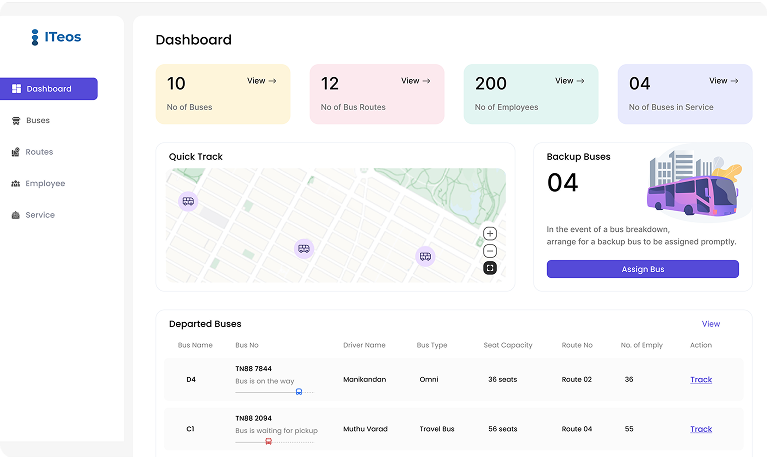Click the Bus Type column header
Viewport: 768px width, 458px height.
pyautogui.click(x=432, y=345)
